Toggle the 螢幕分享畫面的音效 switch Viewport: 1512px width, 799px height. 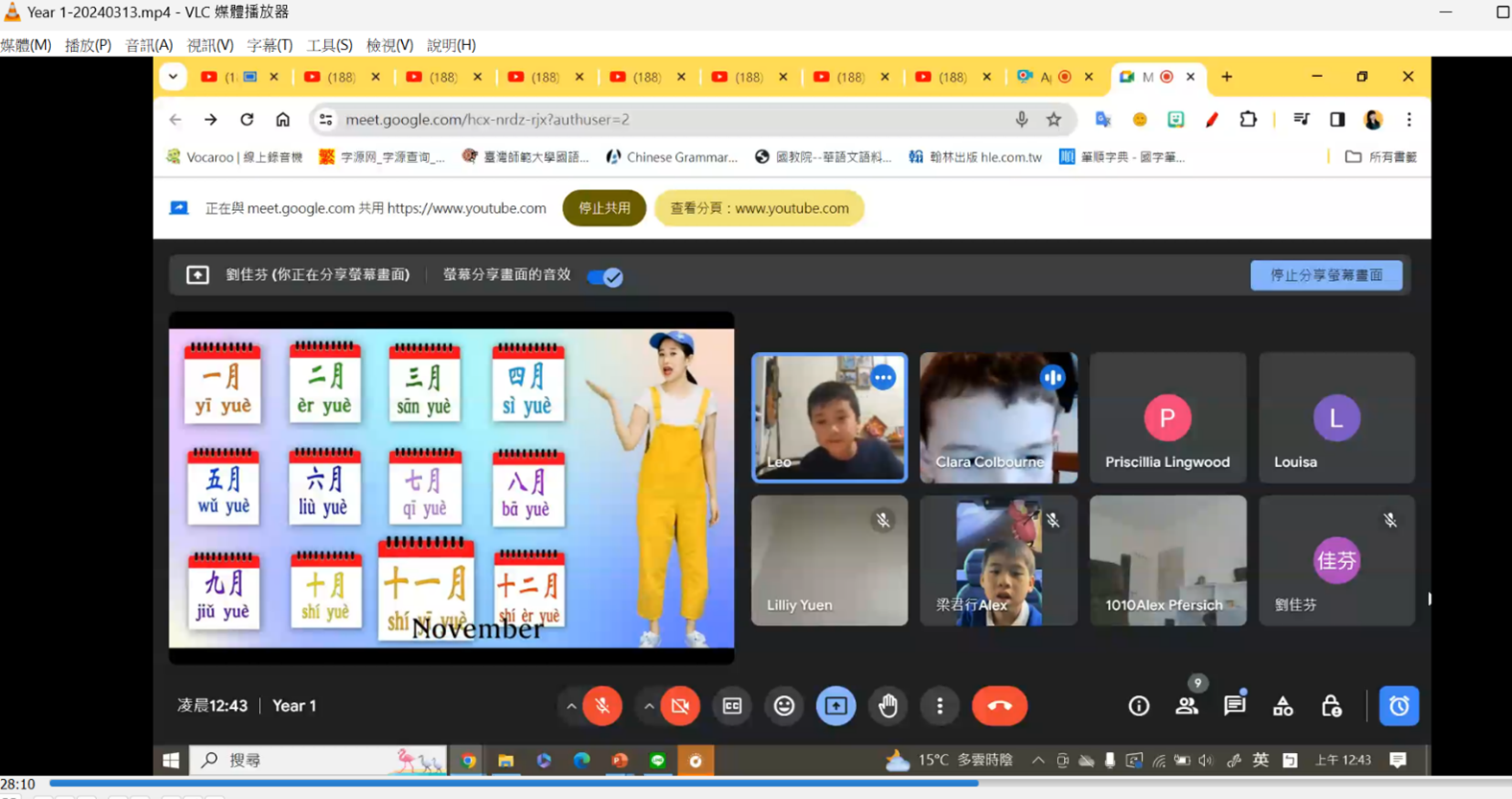click(605, 277)
